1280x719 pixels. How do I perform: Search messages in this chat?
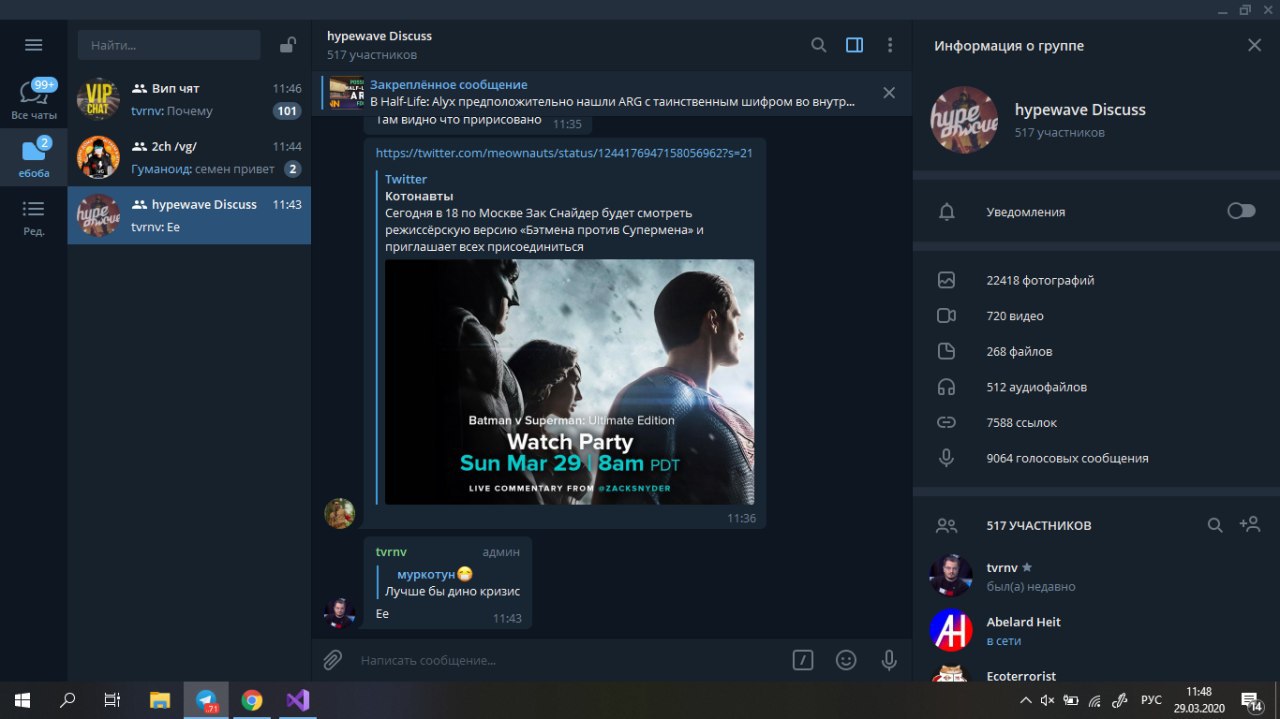tap(818, 45)
